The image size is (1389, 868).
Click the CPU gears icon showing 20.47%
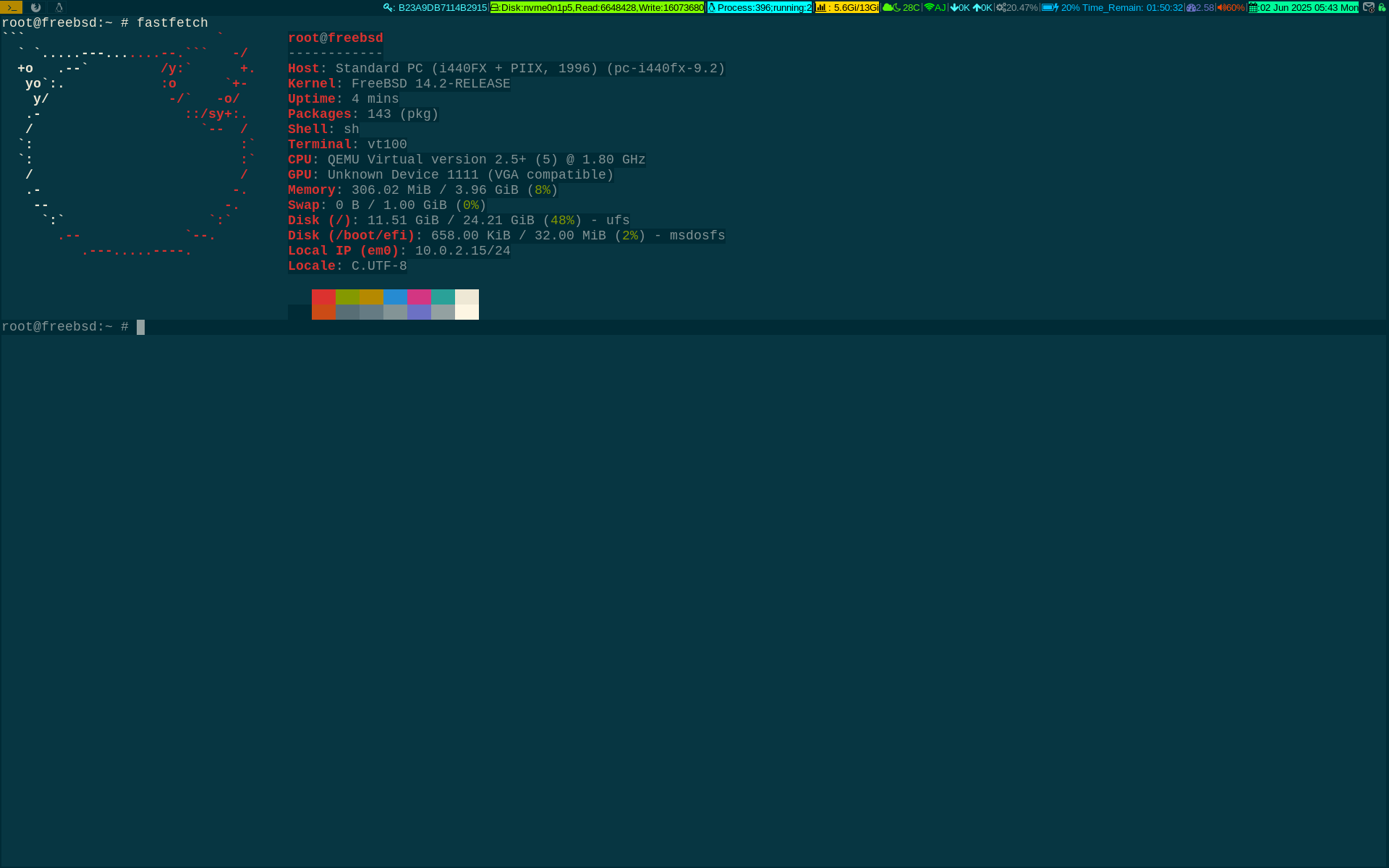point(1001,7)
